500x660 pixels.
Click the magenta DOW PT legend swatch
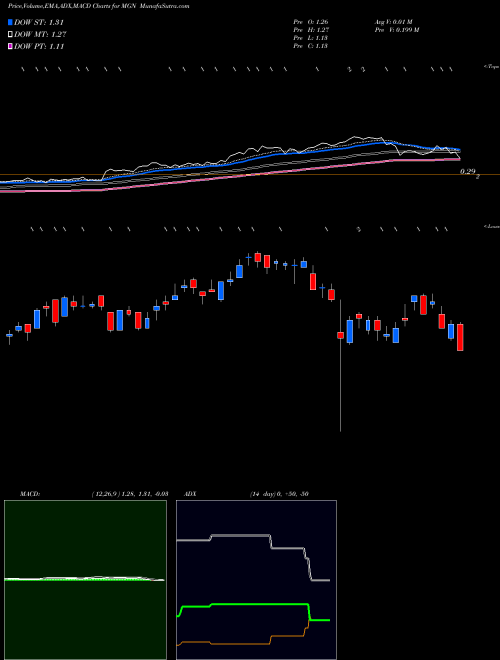click(10, 46)
